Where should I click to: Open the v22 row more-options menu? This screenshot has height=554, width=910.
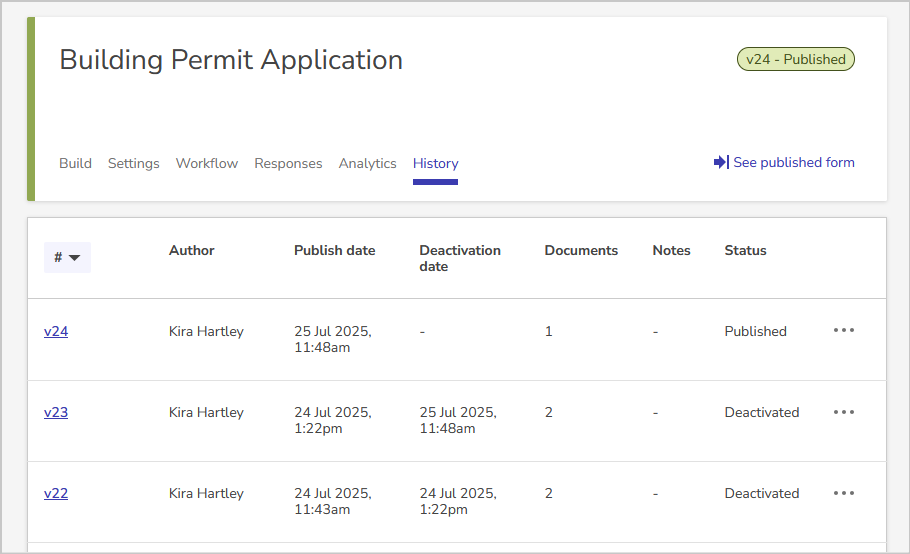pyautogui.click(x=843, y=493)
